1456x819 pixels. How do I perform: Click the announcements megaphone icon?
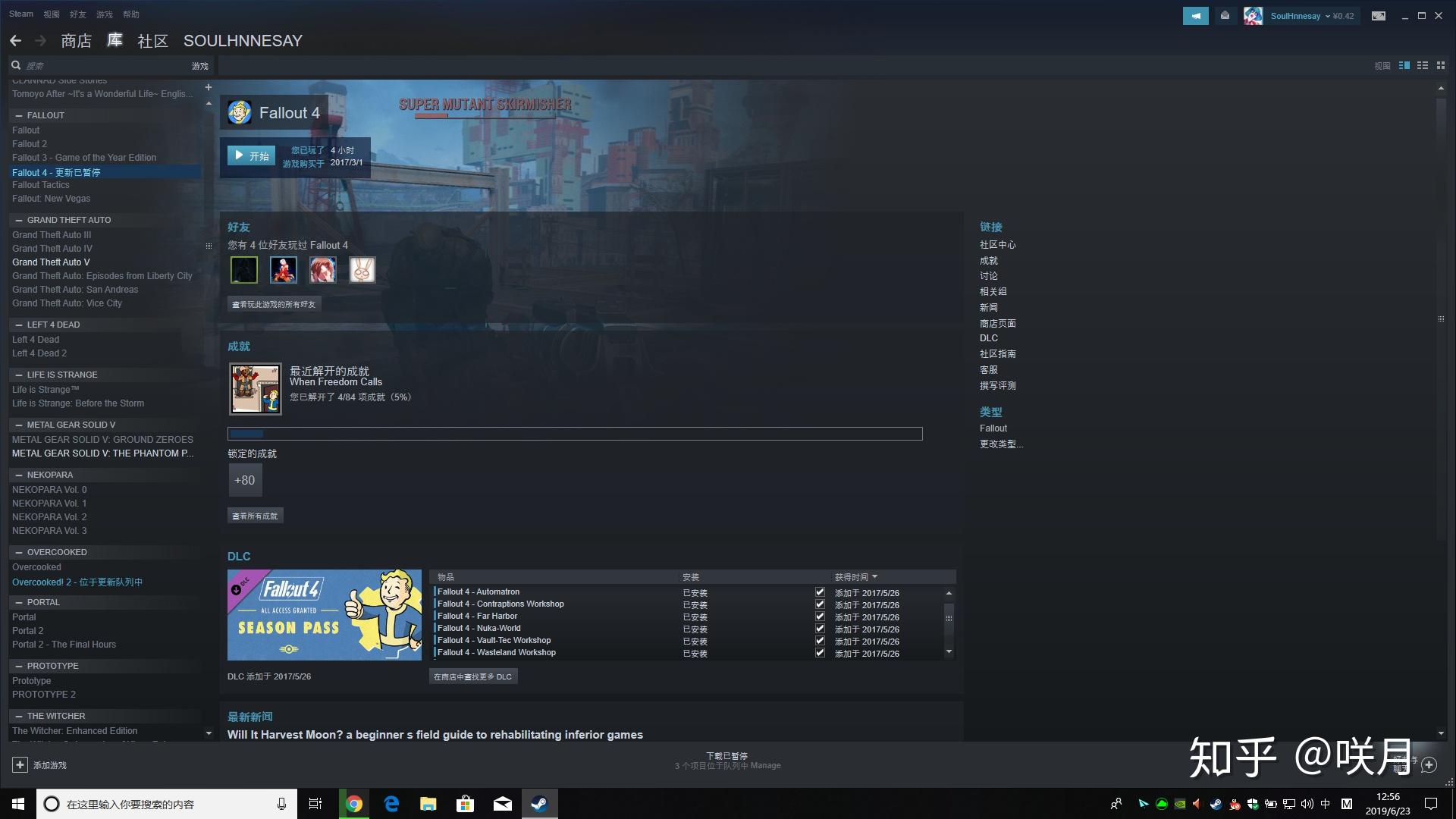tap(1195, 16)
